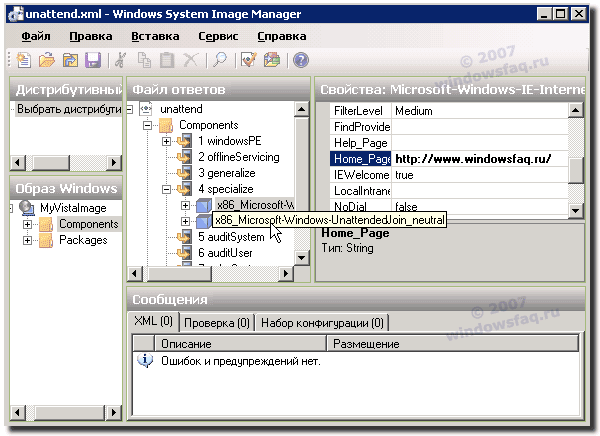The height and width of the screenshot is (436, 600).
Task: Click the Find magnifier icon
Action: pyautogui.click(x=220, y=60)
